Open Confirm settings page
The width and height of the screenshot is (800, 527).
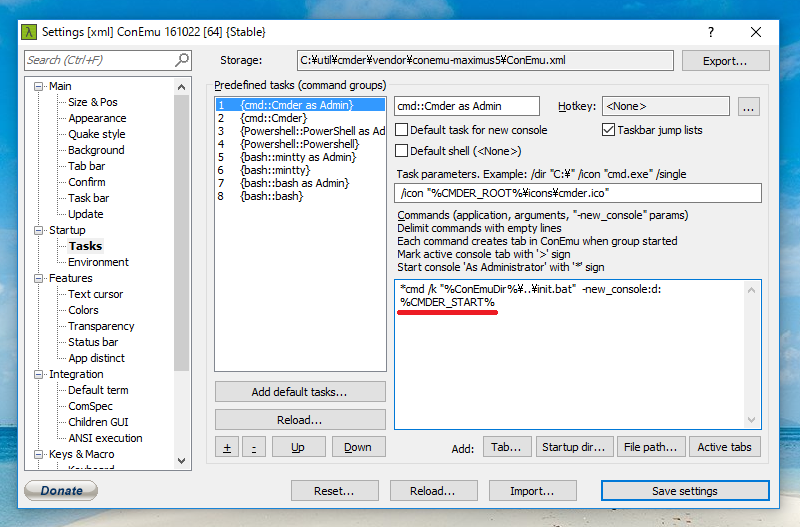tap(87, 182)
